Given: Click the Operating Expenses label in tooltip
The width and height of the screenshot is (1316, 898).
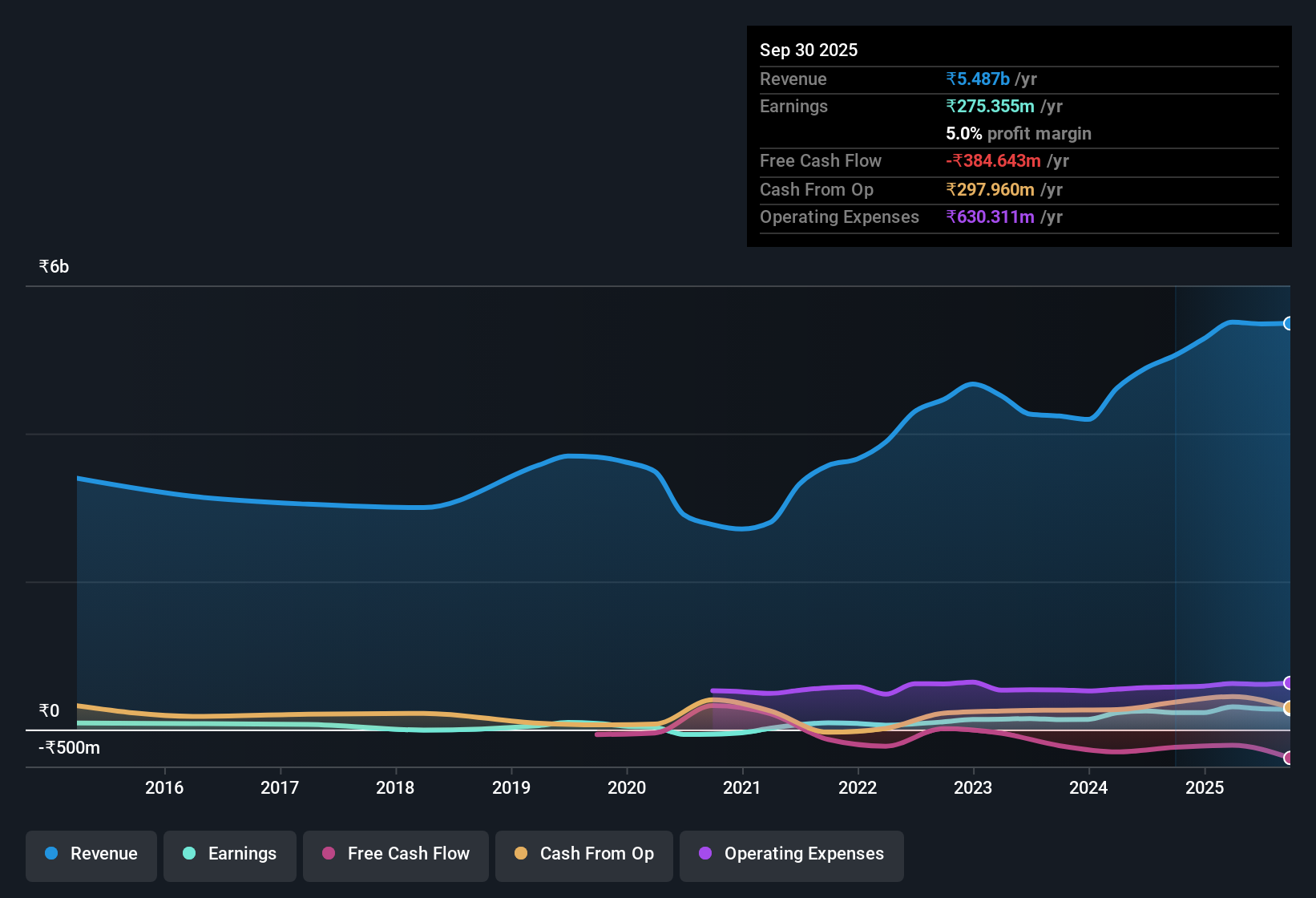Looking at the screenshot, I should coord(840,216).
